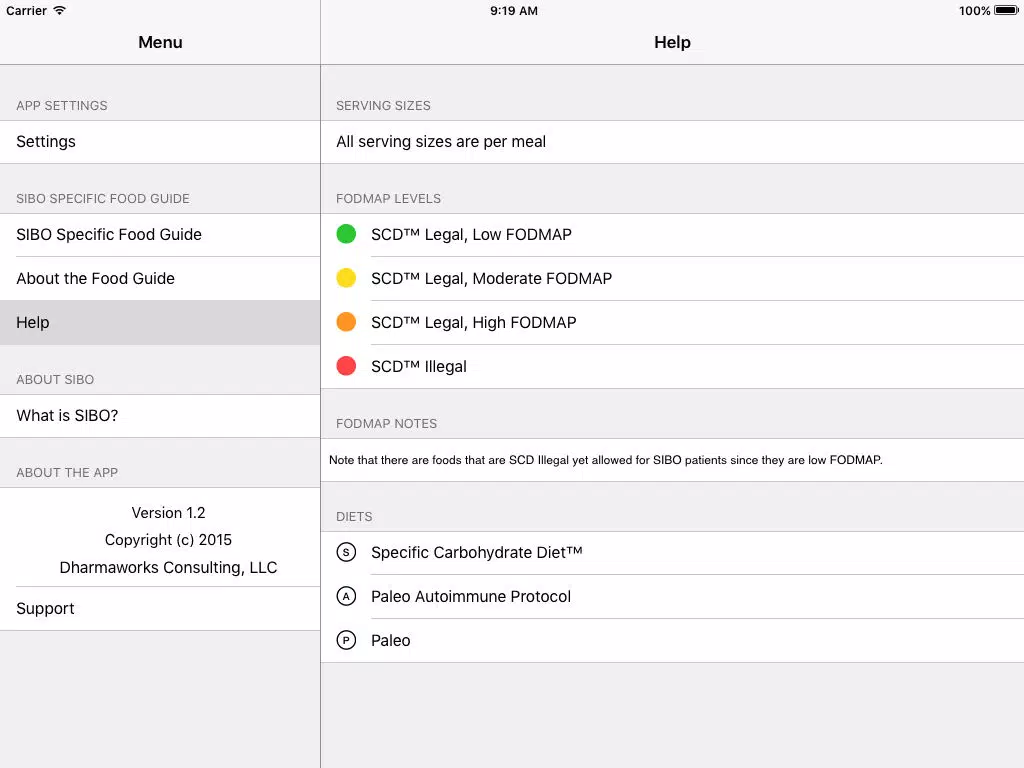The width and height of the screenshot is (1024, 768).
Task: Select SCD Legal, High FODMAP row text
Action: pos(473,323)
